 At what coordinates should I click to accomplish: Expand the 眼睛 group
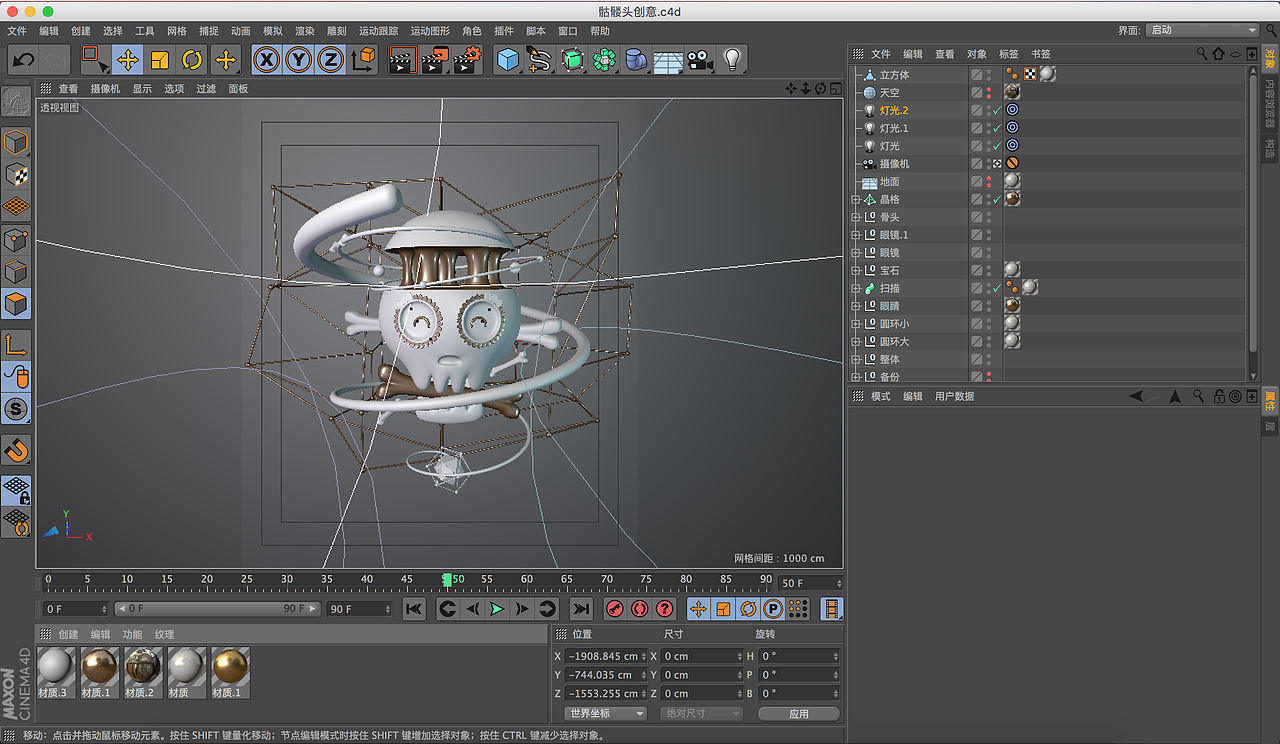click(856, 306)
